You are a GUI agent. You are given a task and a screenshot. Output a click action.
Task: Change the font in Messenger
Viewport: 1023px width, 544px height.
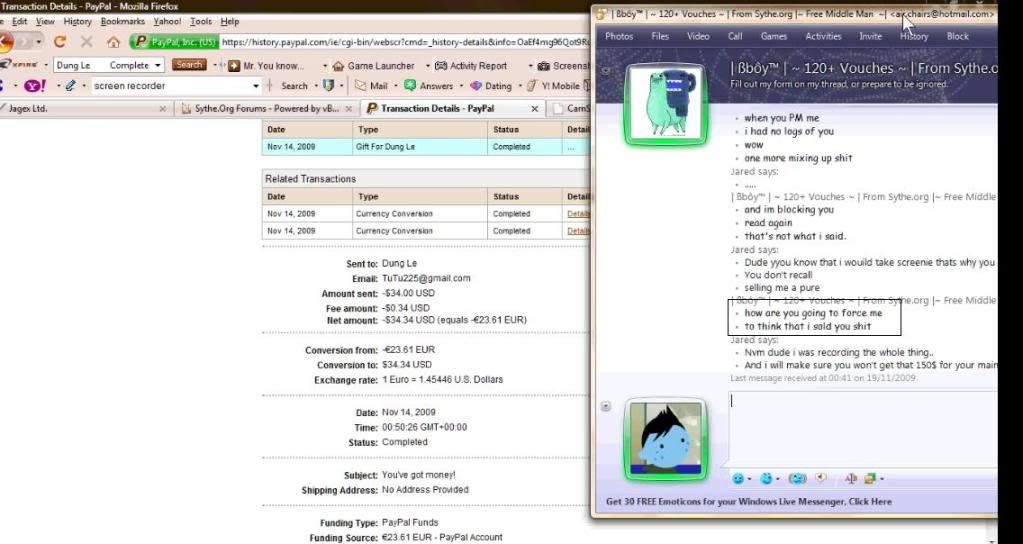851,479
